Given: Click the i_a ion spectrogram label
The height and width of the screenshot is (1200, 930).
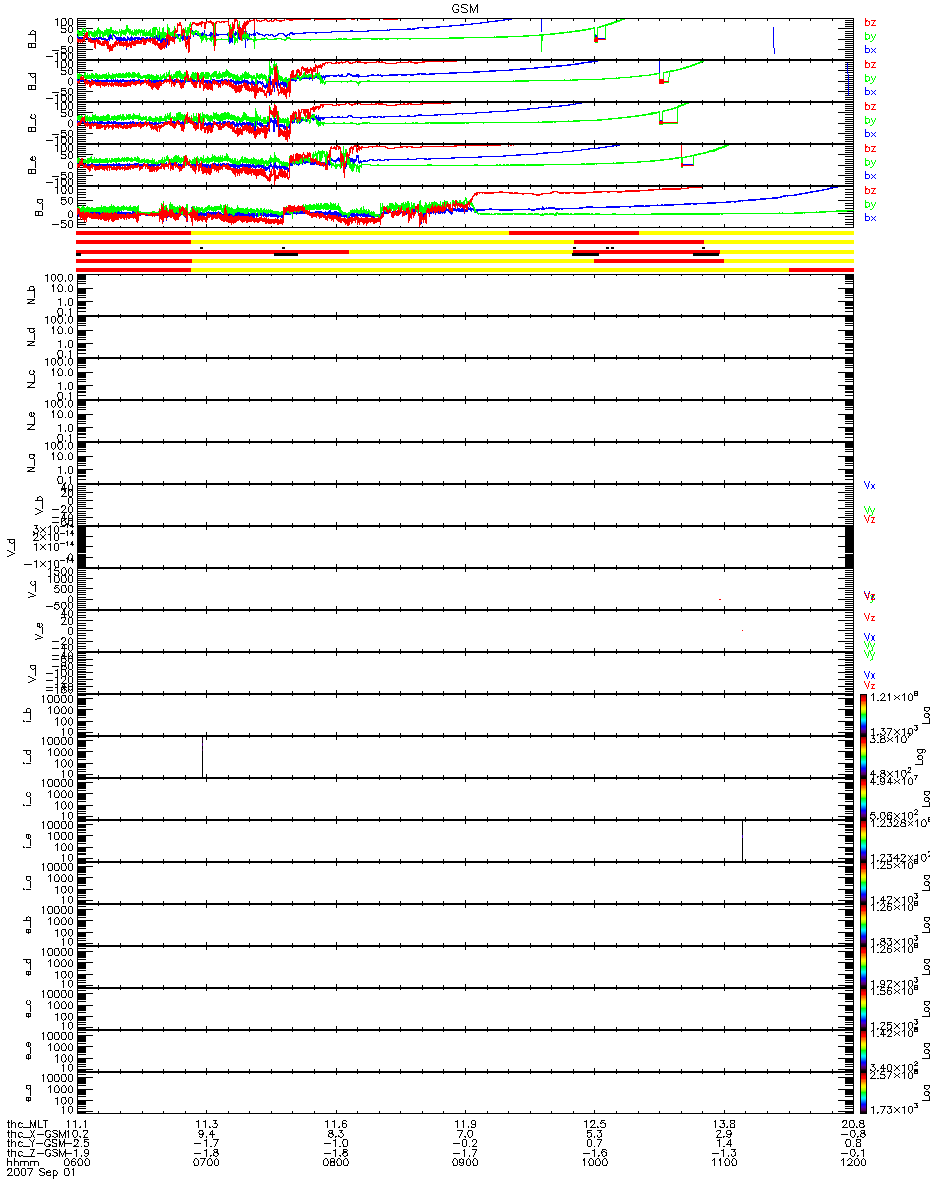Looking at the screenshot, I should point(28,882).
